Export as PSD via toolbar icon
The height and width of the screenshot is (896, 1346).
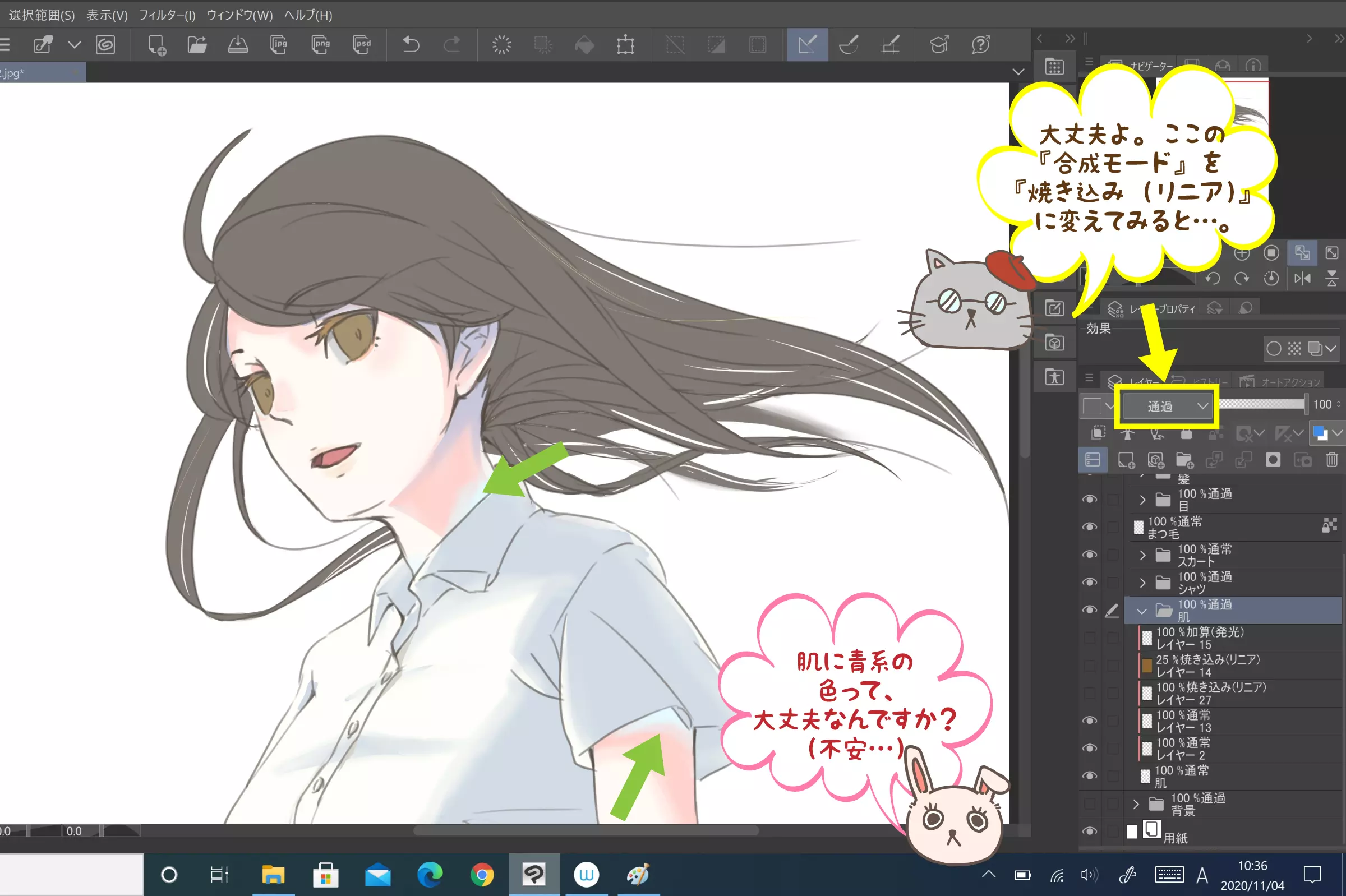click(x=361, y=44)
